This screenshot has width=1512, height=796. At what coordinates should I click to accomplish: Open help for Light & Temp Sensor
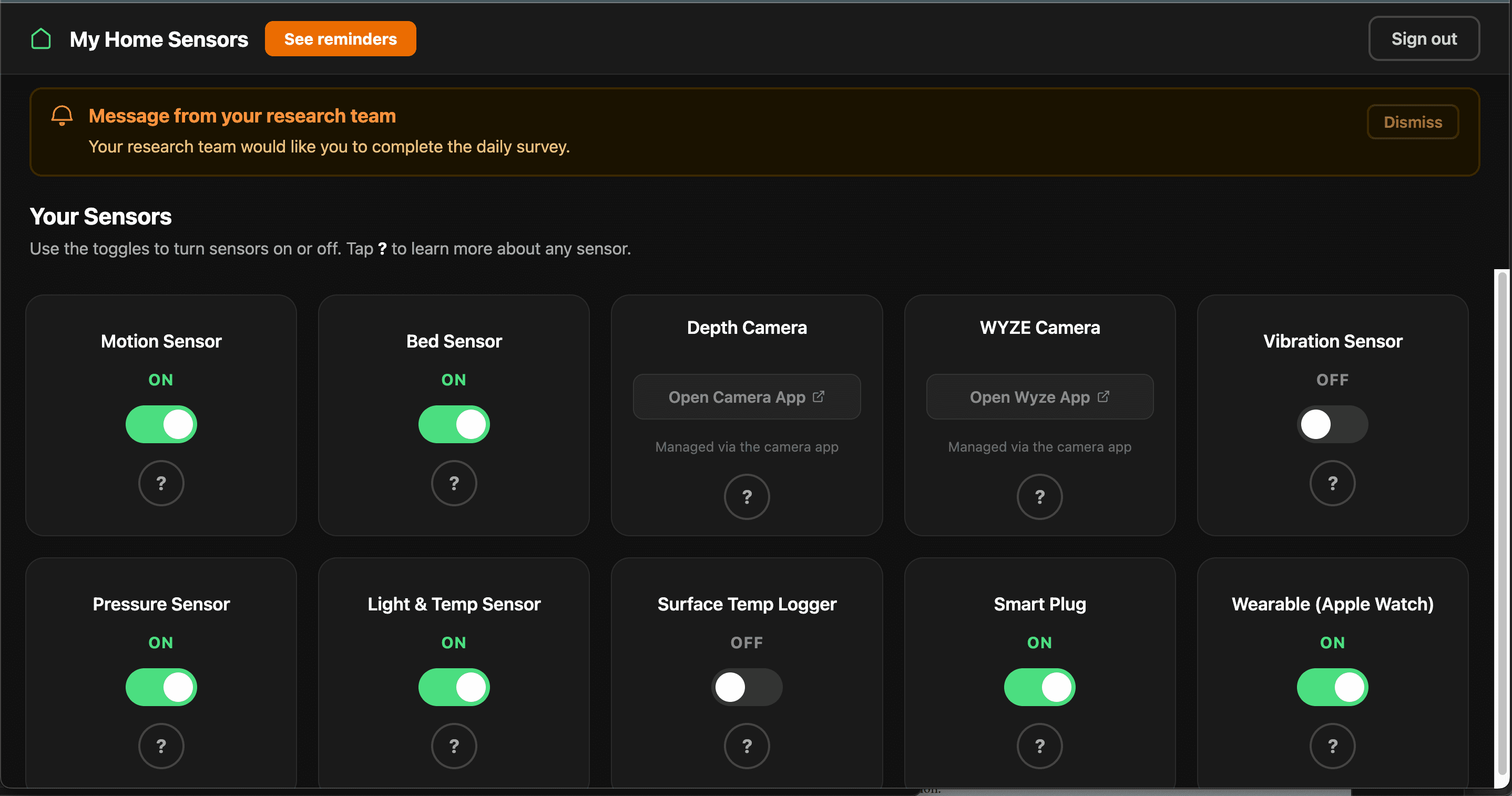coord(454,746)
